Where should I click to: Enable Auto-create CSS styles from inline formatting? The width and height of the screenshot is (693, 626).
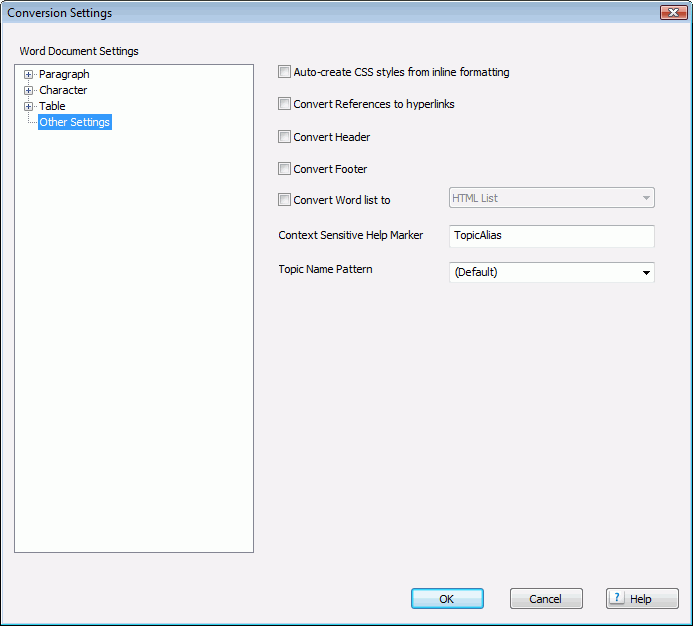coord(285,72)
